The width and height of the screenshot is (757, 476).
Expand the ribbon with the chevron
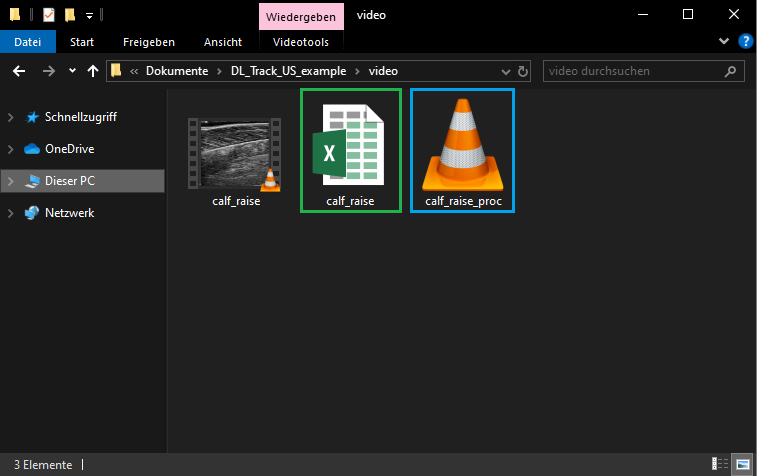pos(725,41)
